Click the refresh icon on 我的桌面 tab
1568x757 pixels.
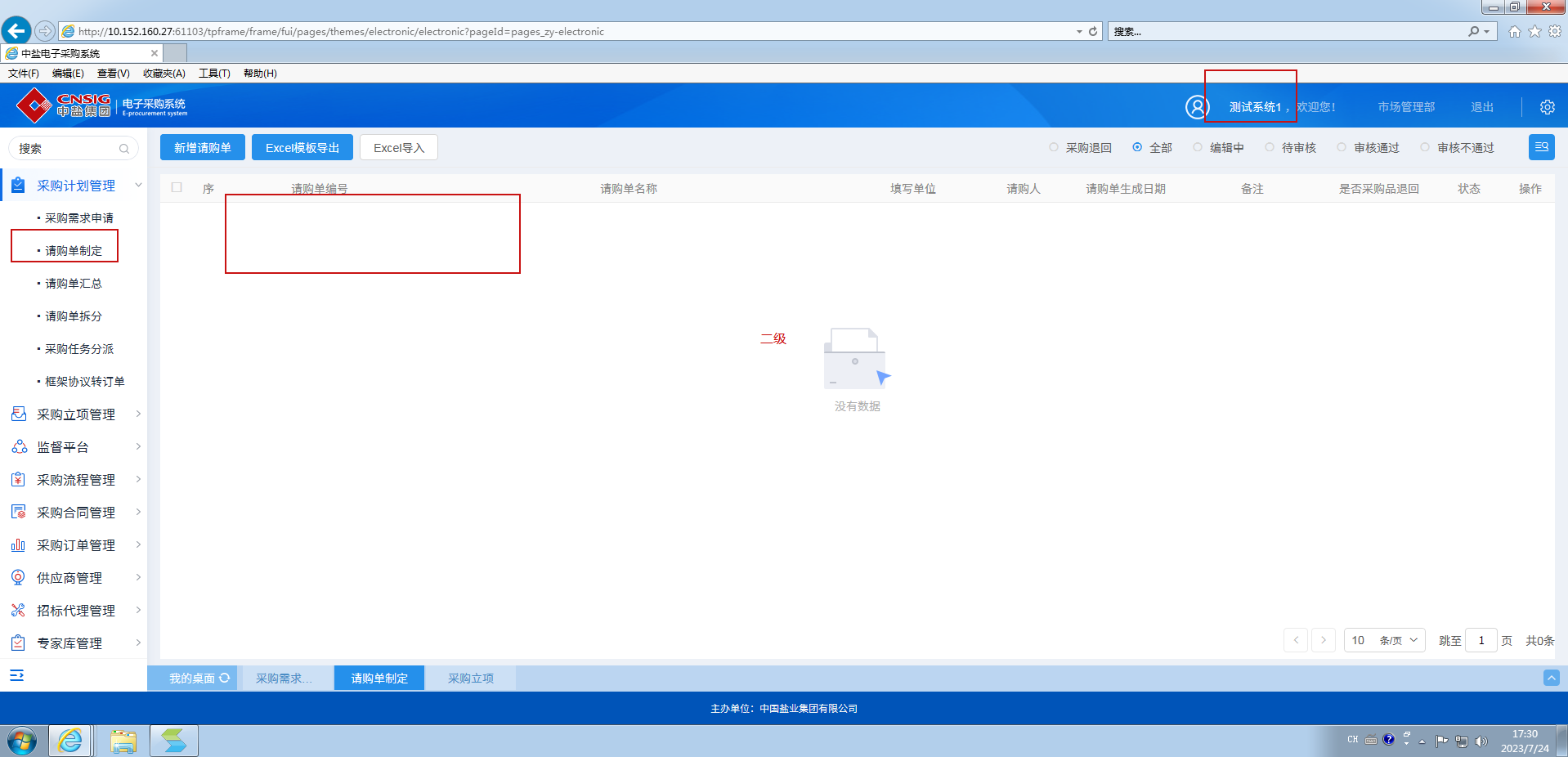click(225, 678)
